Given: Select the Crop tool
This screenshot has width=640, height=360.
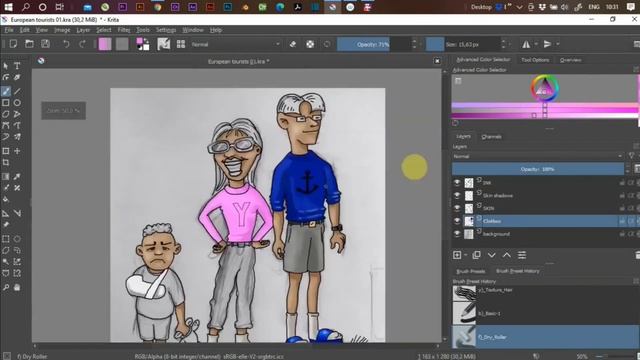Looking at the screenshot, I should point(6,162).
